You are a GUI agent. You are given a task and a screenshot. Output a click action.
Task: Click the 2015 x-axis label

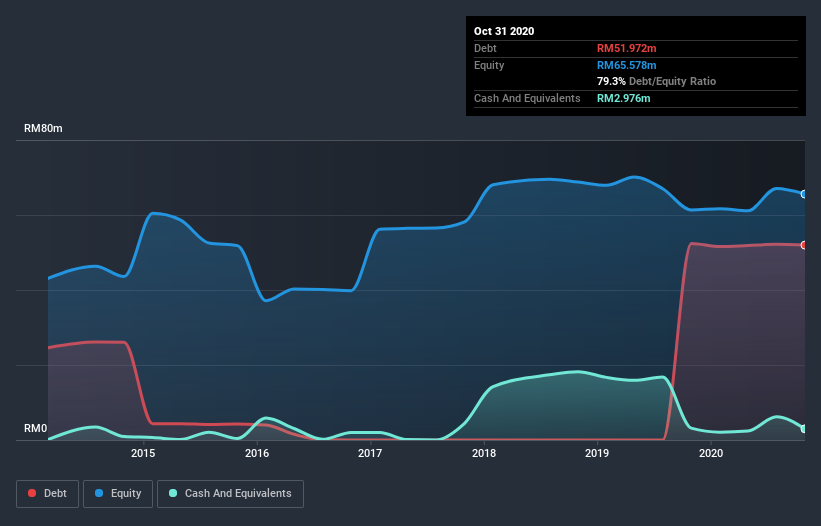pyautogui.click(x=143, y=453)
